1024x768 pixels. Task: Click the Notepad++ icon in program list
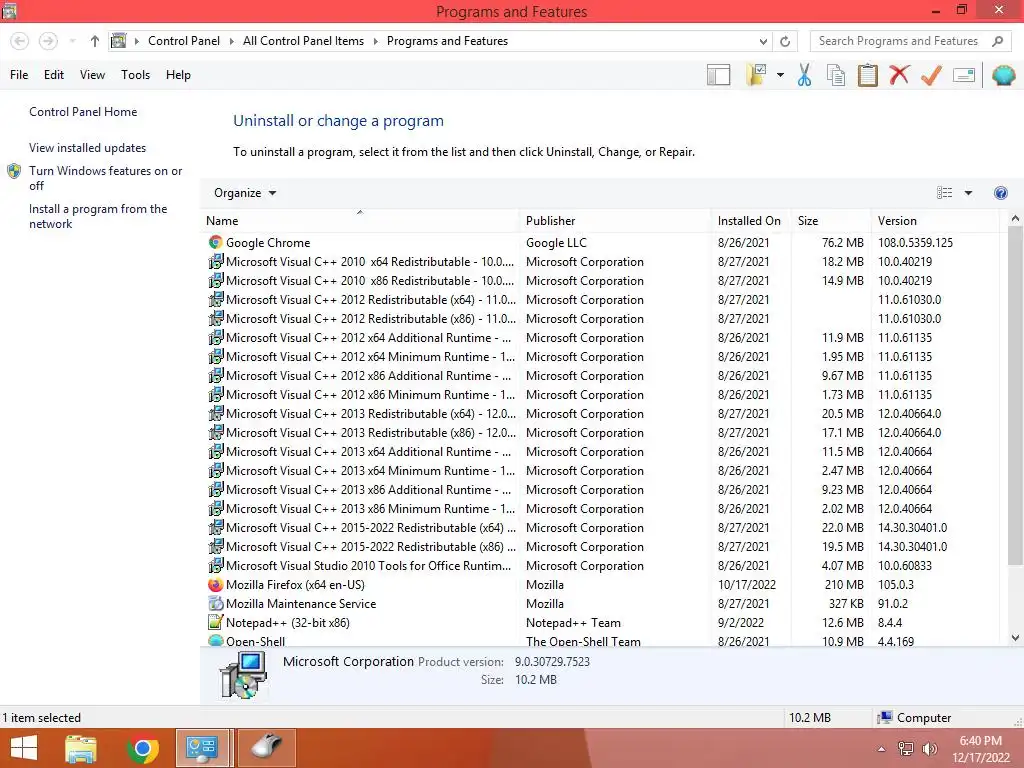216,622
